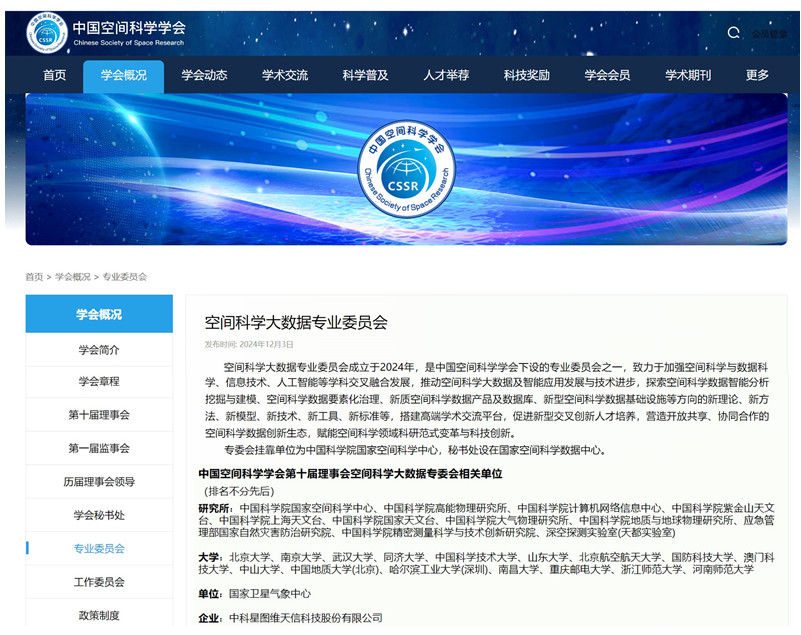Click the text 深空探测实验室(天都实验室)
Image resolution: width=801 pixels, height=635 pixels.
tap(610, 533)
